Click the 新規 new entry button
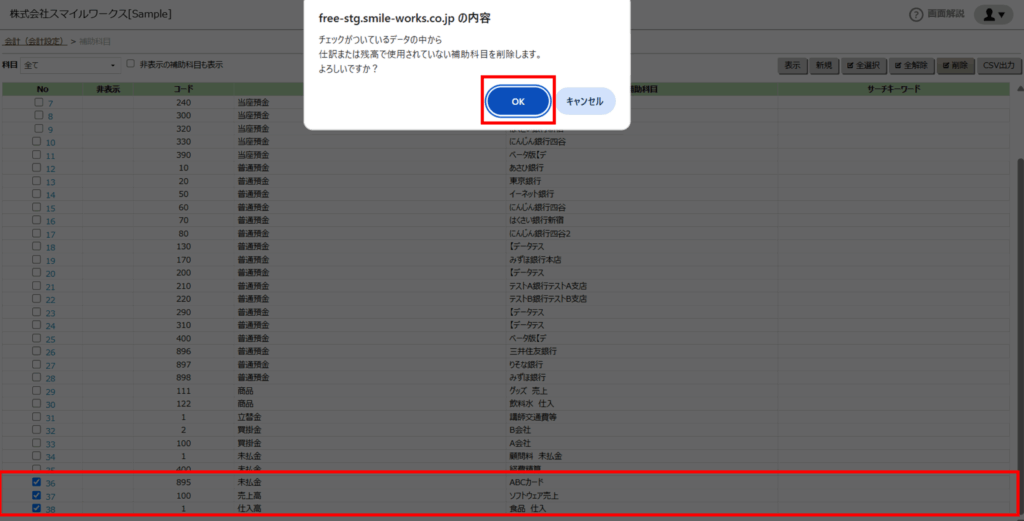1024x521 pixels. pyautogui.click(x=823, y=65)
